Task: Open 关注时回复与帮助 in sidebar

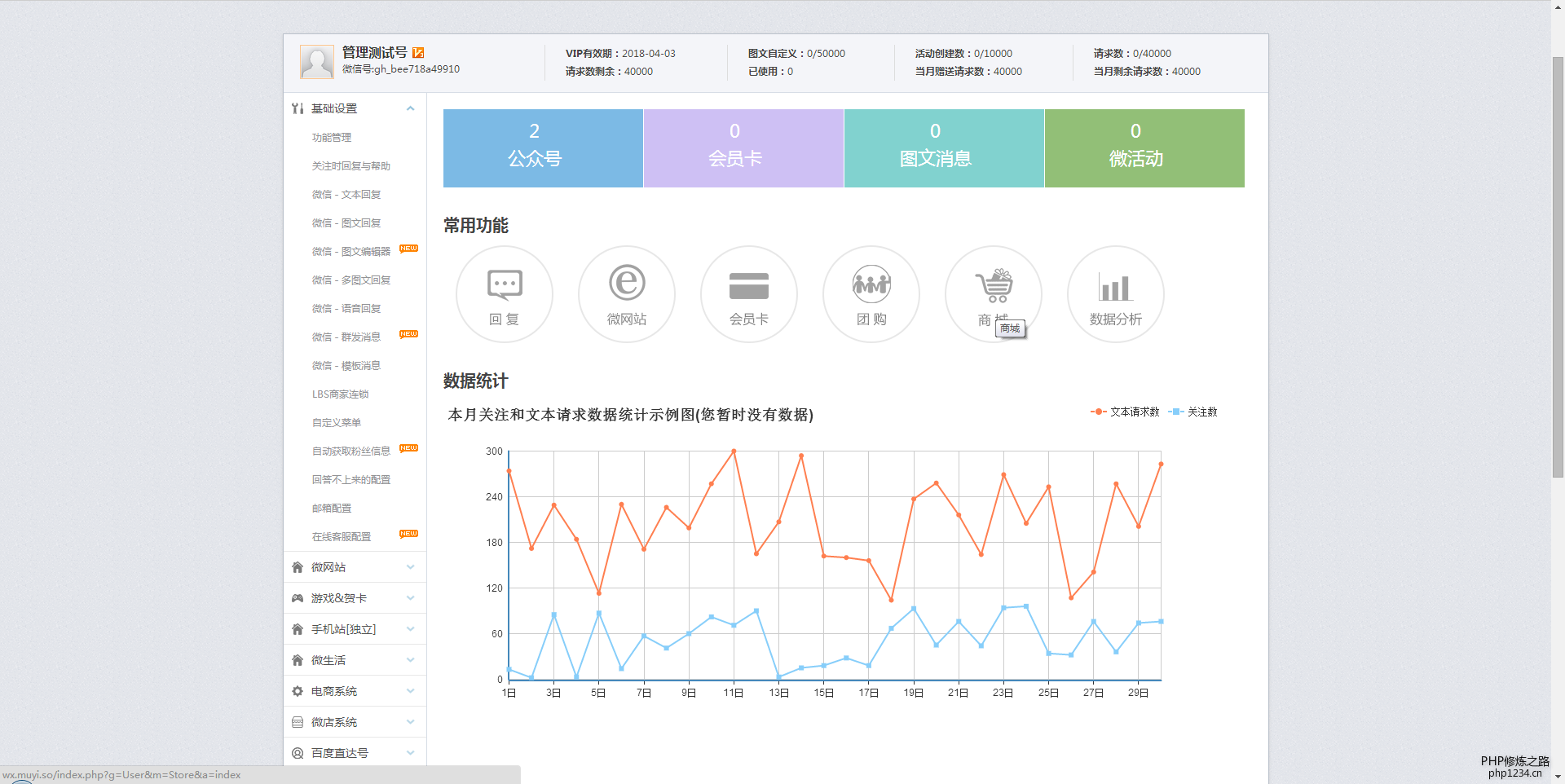Action: pyautogui.click(x=351, y=166)
